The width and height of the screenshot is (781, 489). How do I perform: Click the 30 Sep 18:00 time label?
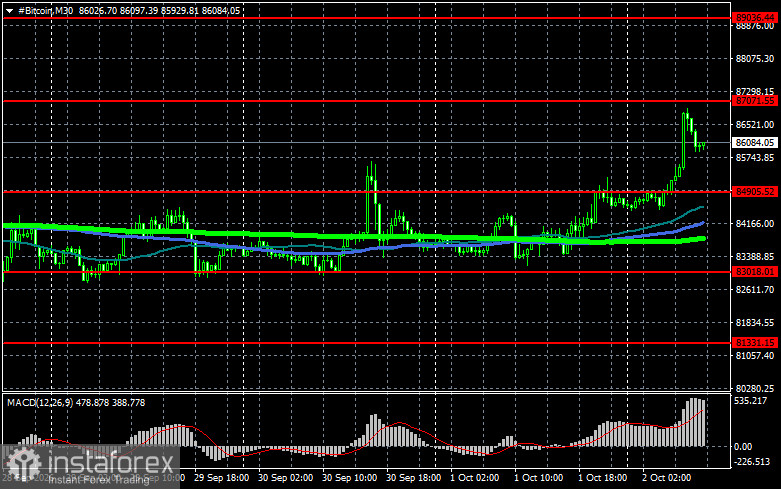click(x=413, y=478)
